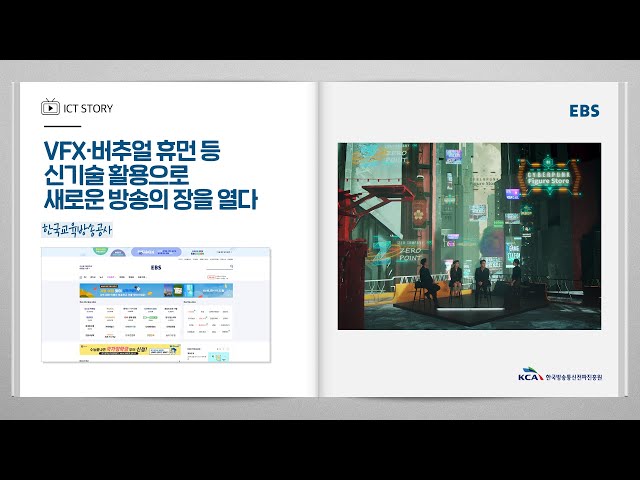Click the KCA logo at bottom right
Image resolution: width=640 pixels, height=480 pixels.
coord(530,374)
